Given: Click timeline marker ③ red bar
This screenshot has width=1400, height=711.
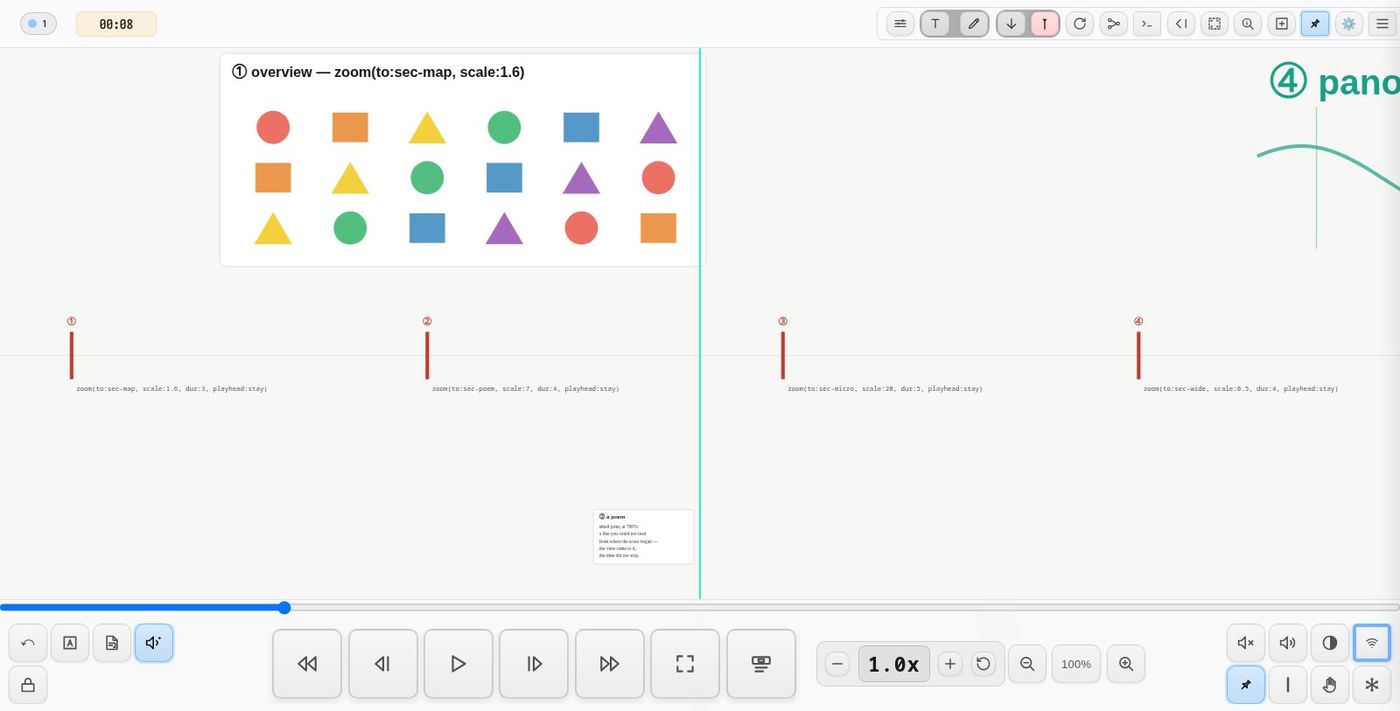Looking at the screenshot, I should [783, 355].
